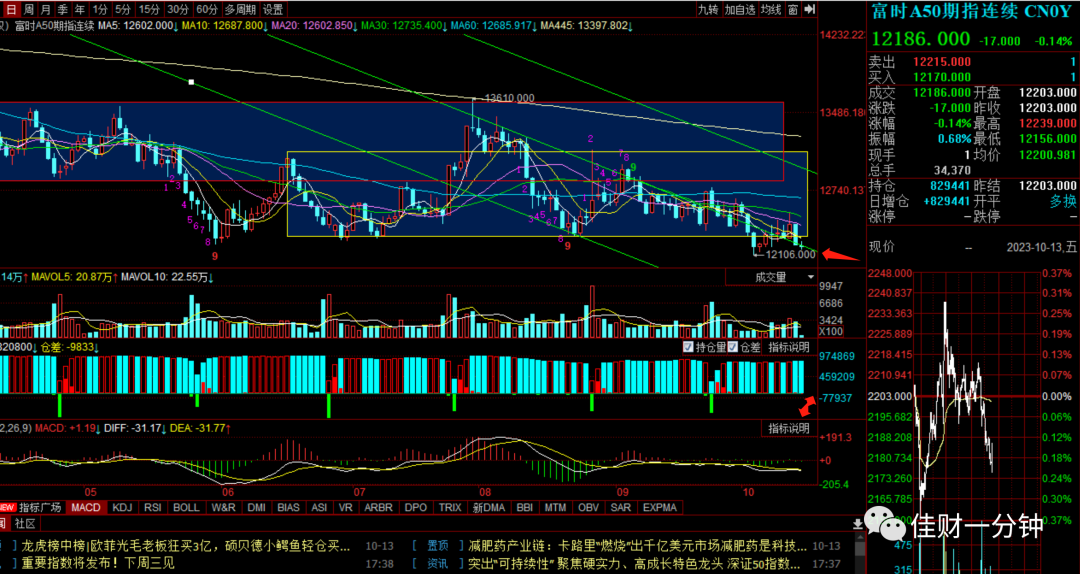
Task: Click the 均线 moving average button
Action: (x=771, y=10)
